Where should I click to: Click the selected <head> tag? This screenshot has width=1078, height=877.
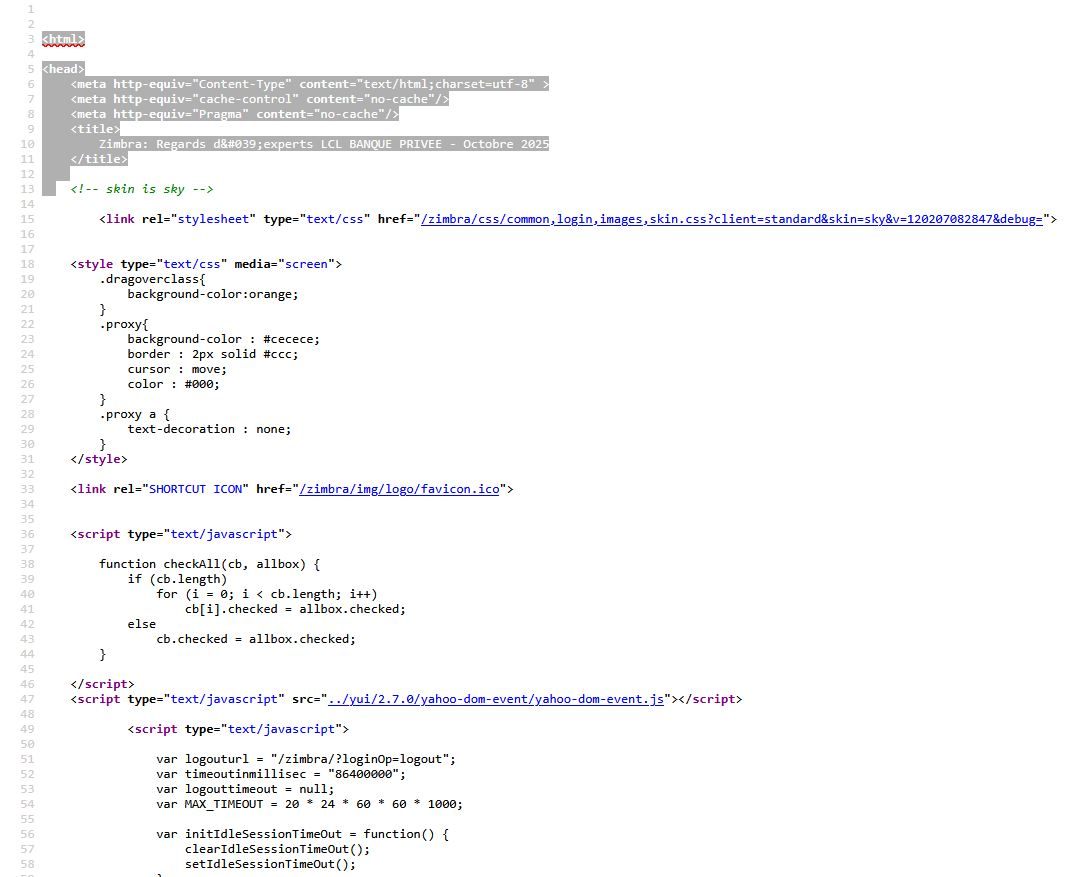point(63,69)
